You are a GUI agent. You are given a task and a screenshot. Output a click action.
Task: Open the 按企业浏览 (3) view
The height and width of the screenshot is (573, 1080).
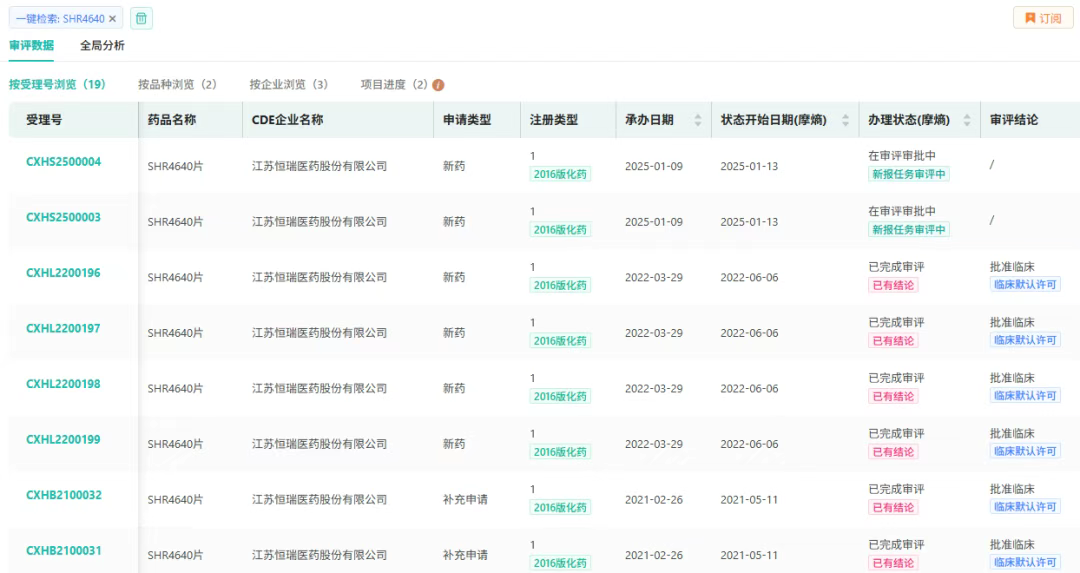pyautogui.click(x=288, y=85)
